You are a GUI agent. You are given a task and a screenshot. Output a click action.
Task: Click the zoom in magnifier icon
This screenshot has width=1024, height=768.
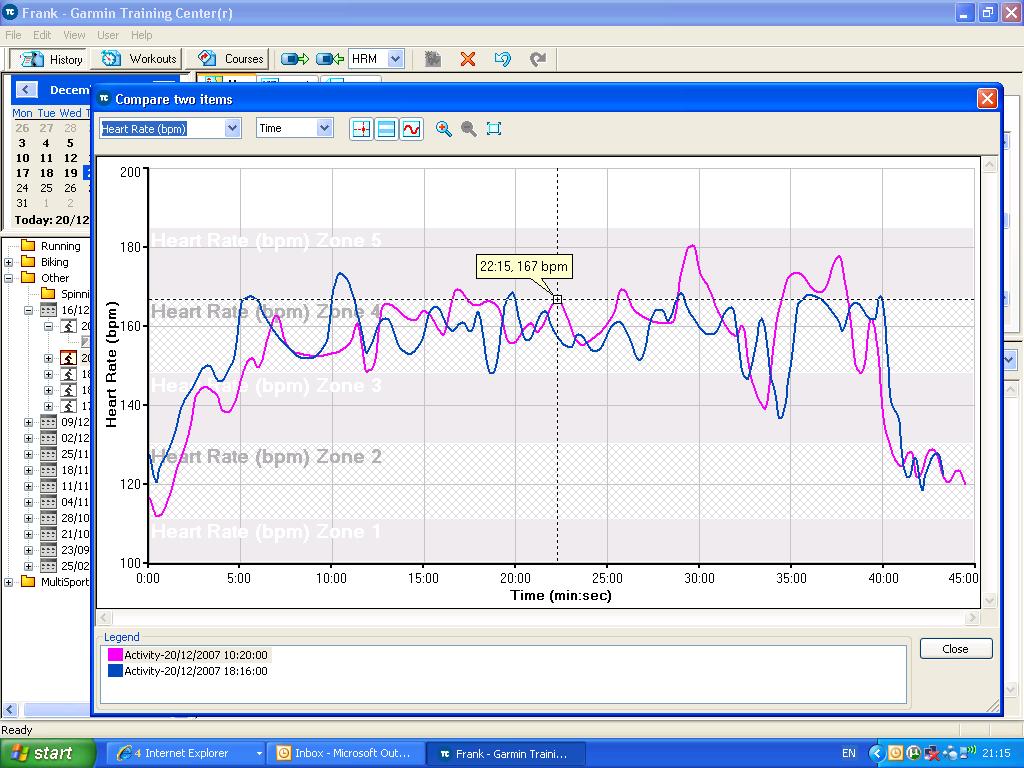pyautogui.click(x=444, y=129)
